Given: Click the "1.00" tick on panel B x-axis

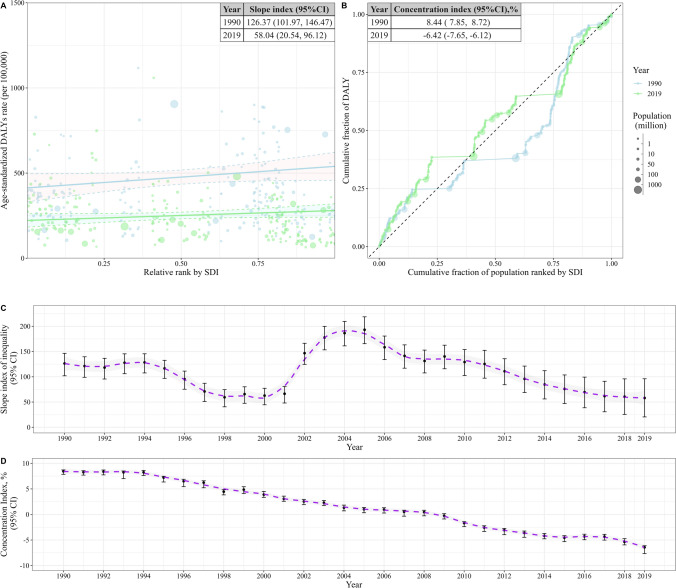Looking at the screenshot, I should tap(611, 264).
